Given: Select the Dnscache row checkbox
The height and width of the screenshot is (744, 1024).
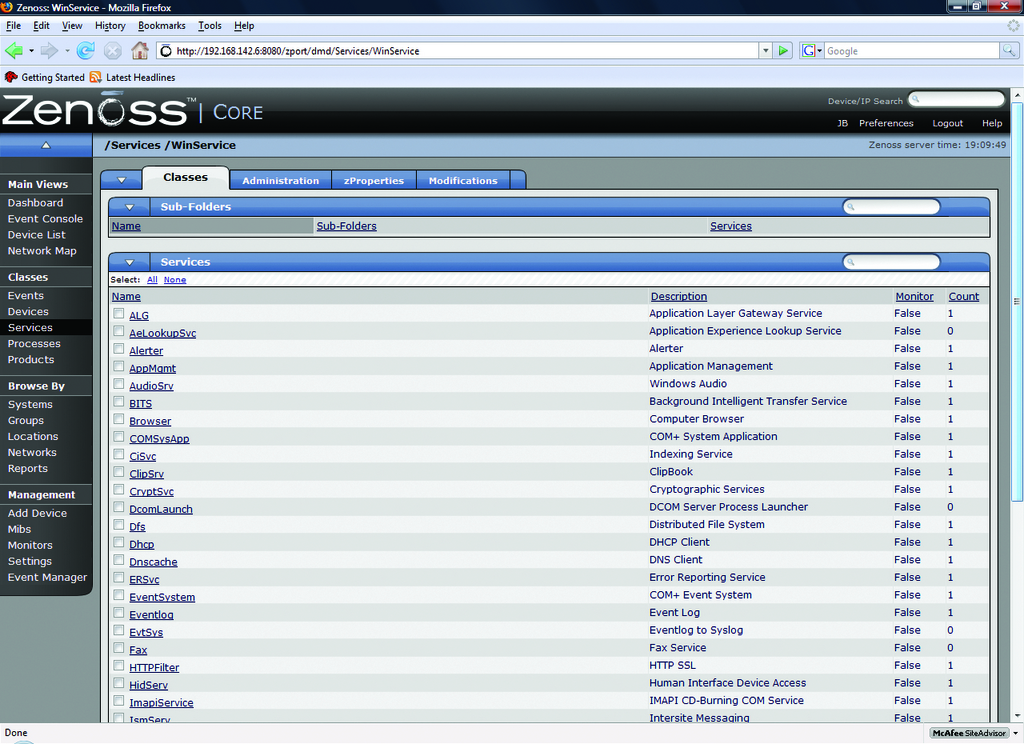Looking at the screenshot, I should pyautogui.click(x=119, y=560).
